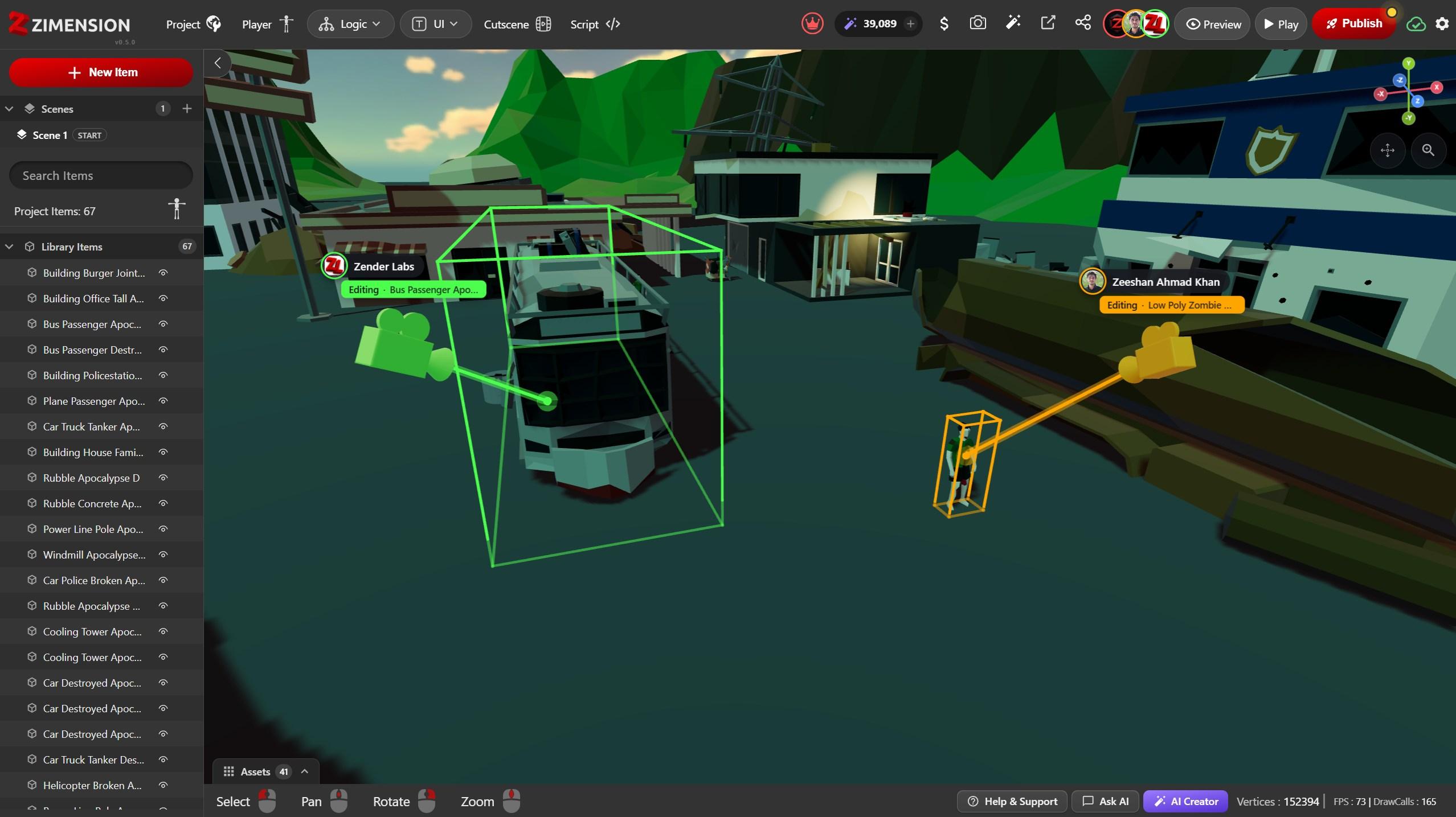Viewport: 1456px width, 817px height.
Task: Toggle visibility of Windmill Apocalypse item
Action: tap(163, 555)
